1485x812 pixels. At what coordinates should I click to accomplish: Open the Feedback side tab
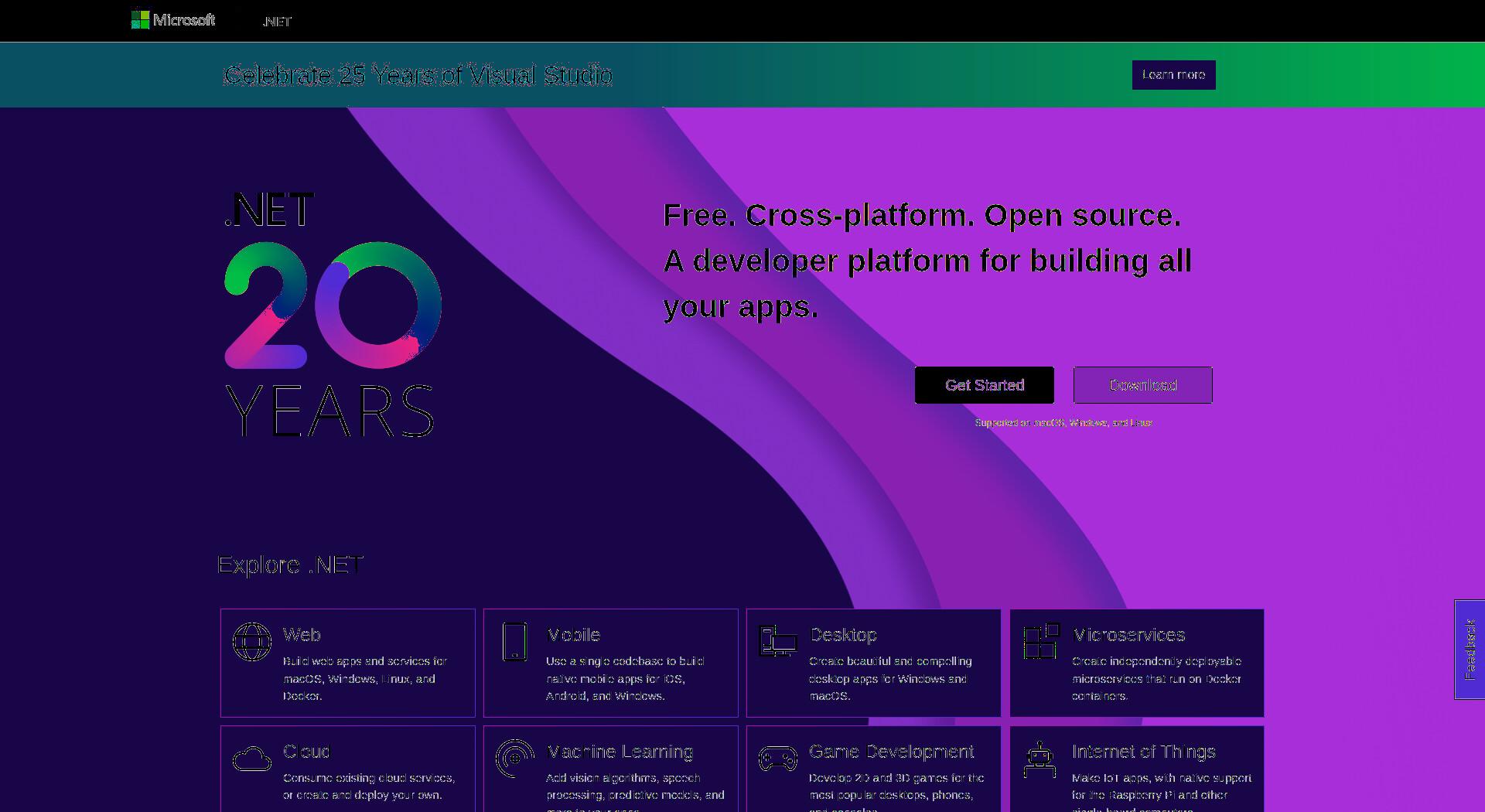coord(1470,650)
